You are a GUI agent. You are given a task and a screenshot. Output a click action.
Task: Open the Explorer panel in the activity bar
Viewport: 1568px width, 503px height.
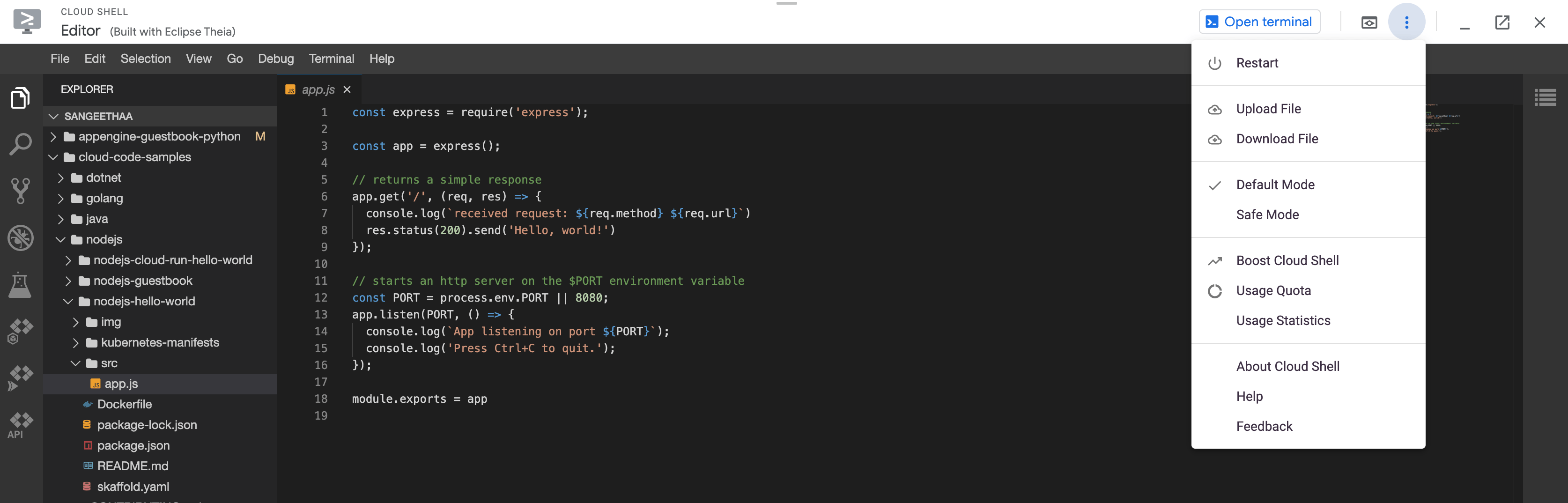coord(20,97)
